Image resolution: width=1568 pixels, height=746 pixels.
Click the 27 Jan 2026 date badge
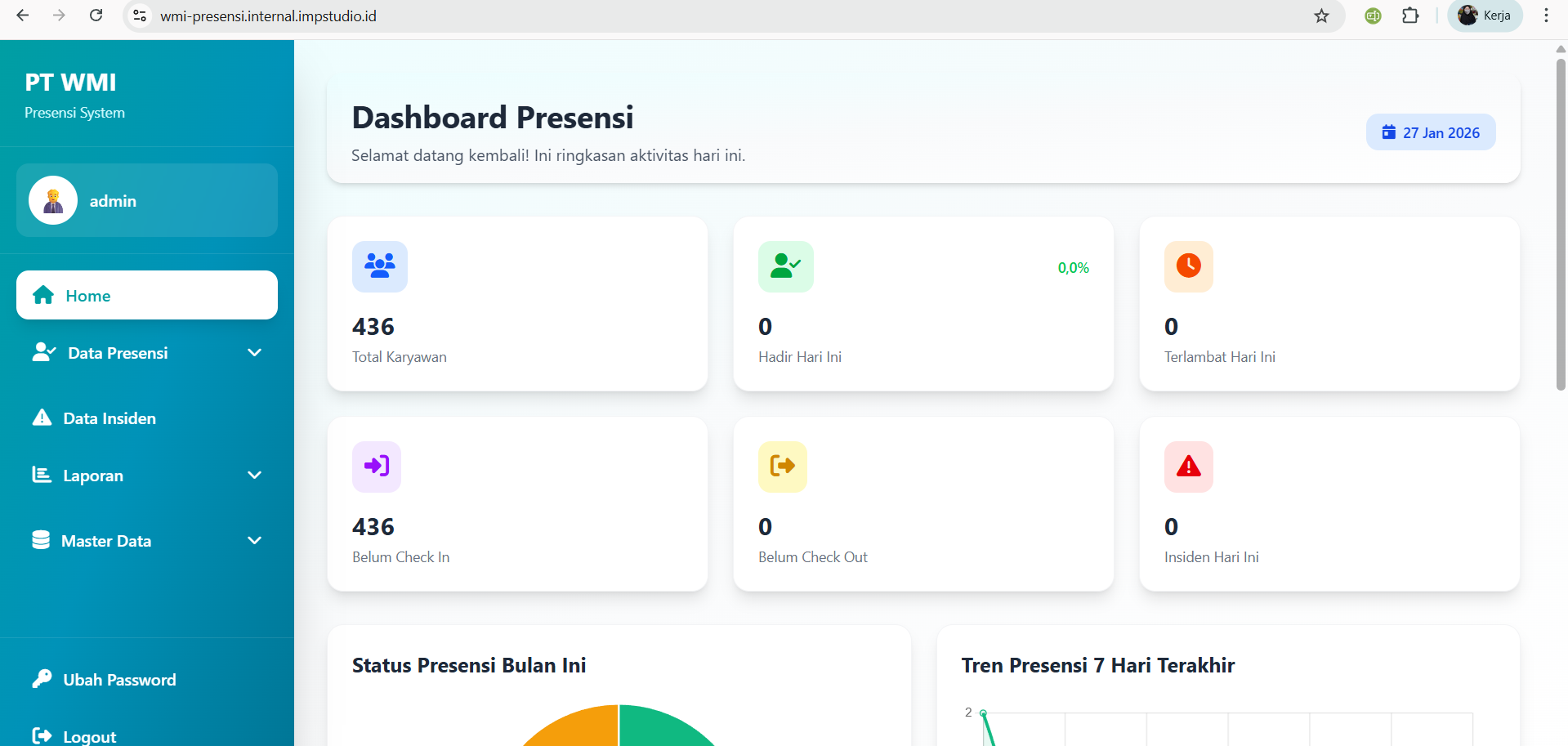click(1430, 132)
